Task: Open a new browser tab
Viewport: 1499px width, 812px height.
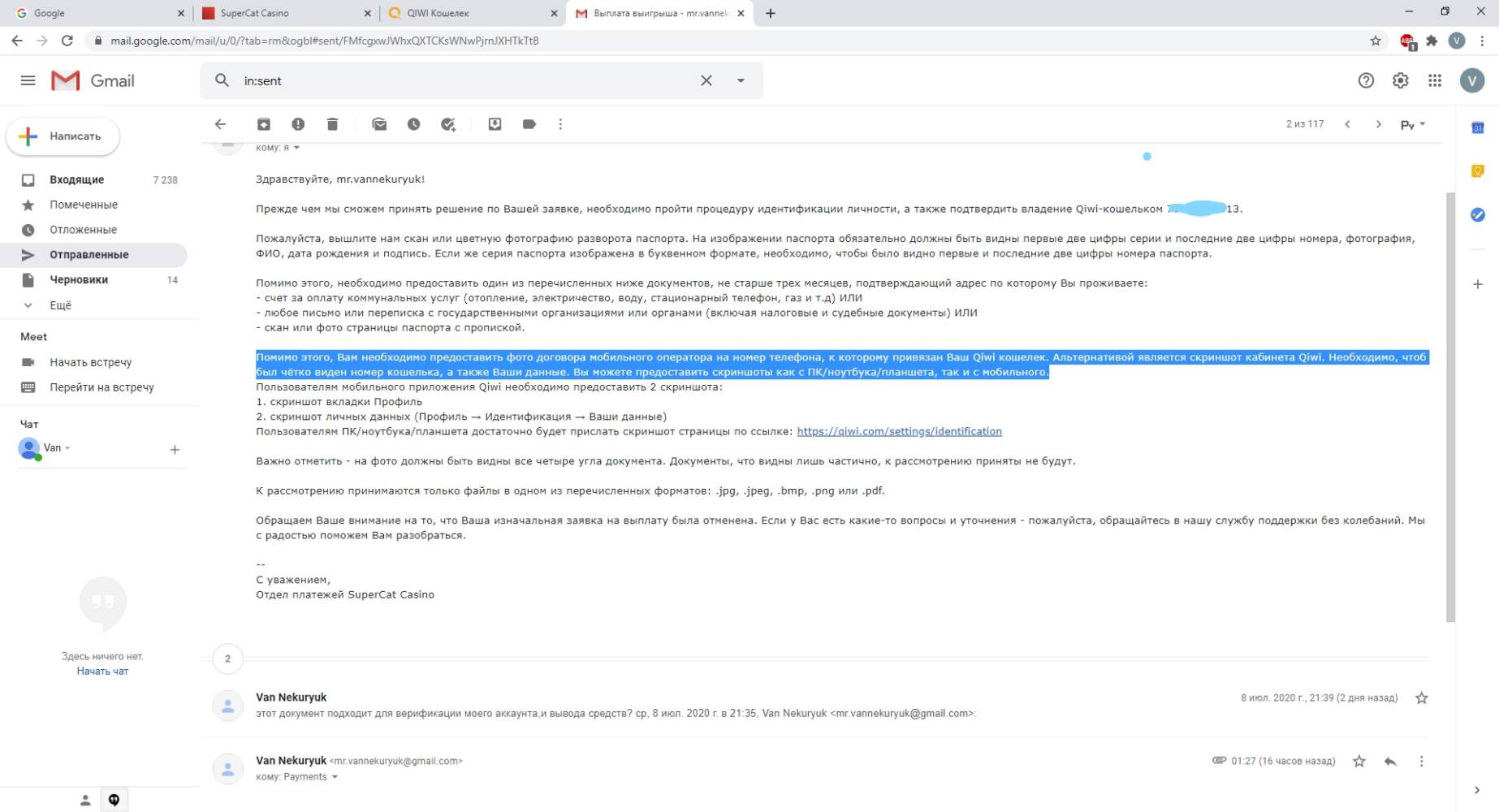Action: pyautogui.click(x=771, y=13)
